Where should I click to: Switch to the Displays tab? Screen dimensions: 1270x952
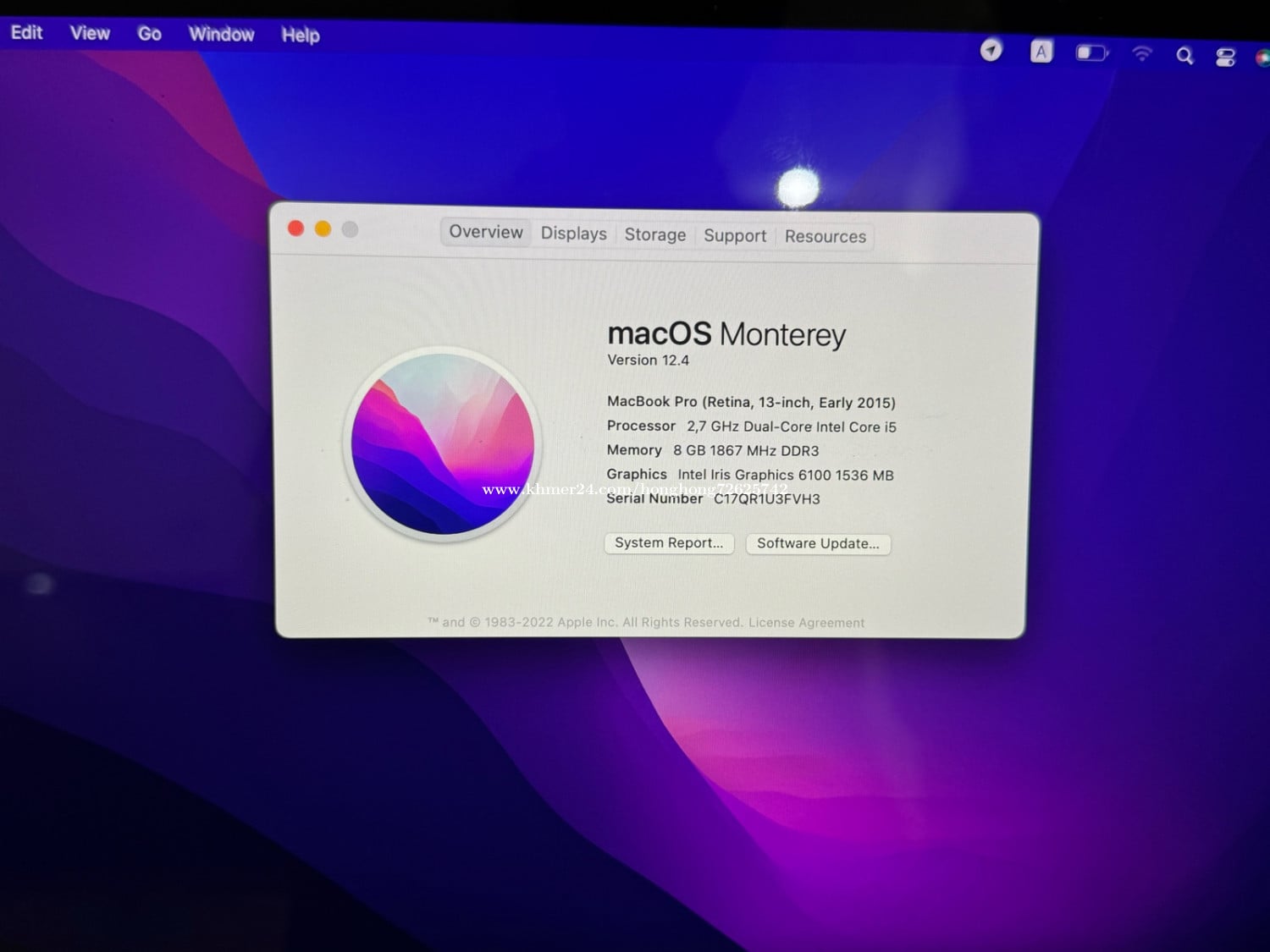point(573,234)
